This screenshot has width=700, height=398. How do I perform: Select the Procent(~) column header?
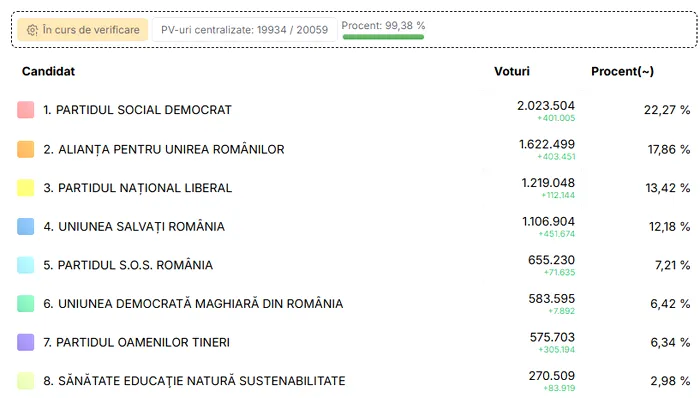tap(622, 71)
